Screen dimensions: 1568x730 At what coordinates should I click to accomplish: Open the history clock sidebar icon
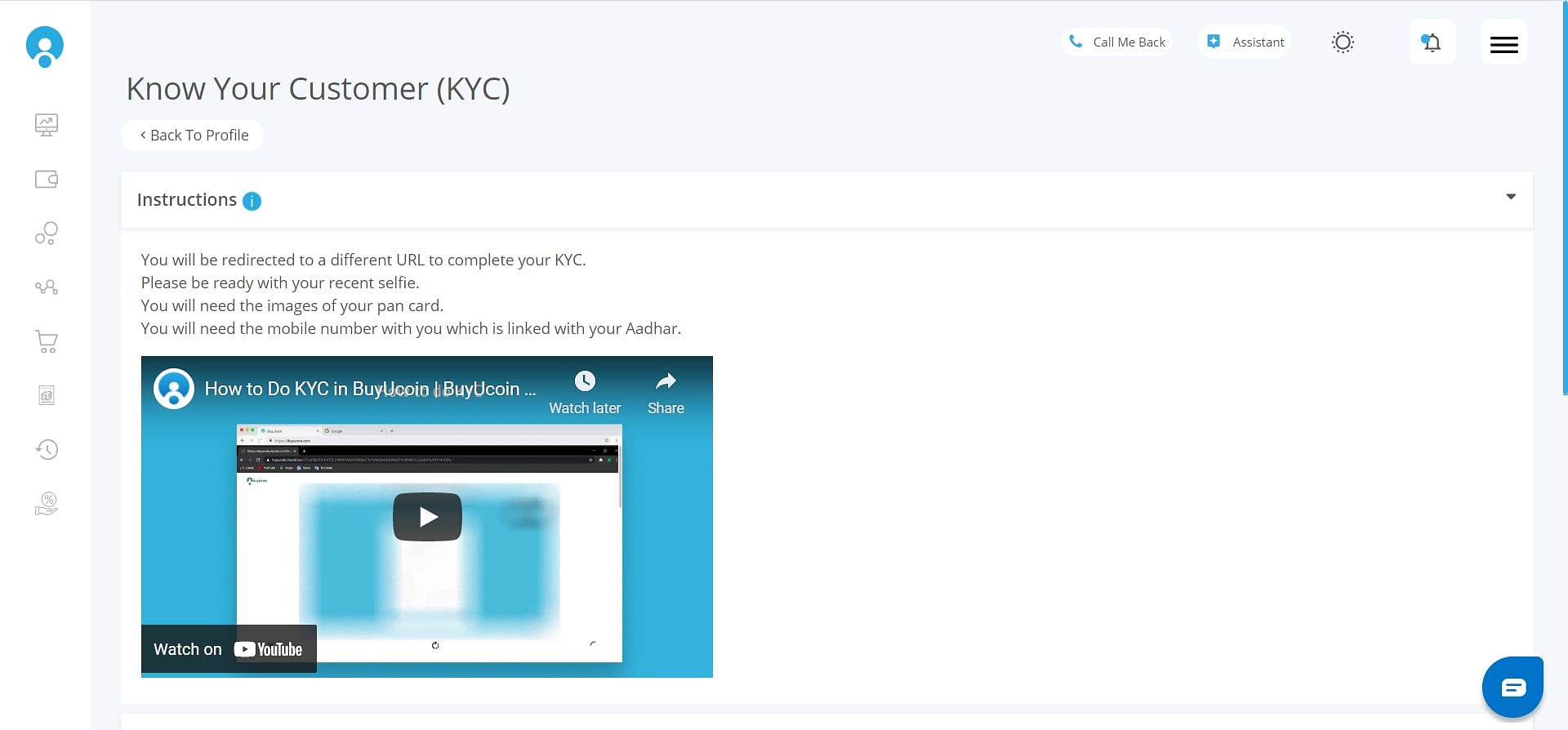pyautogui.click(x=47, y=449)
